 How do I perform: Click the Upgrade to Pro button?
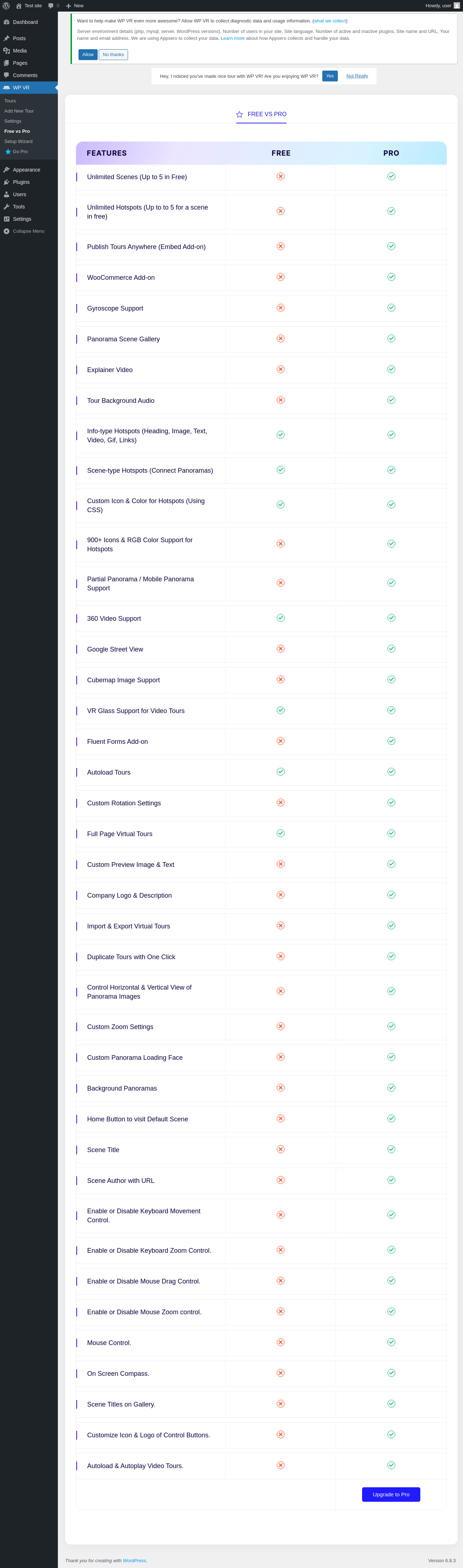tap(391, 1495)
